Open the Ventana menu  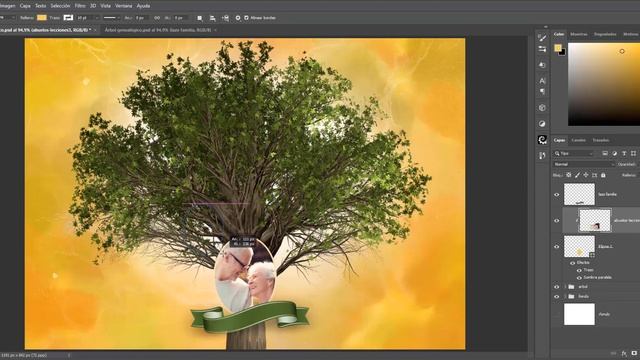coord(124,6)
